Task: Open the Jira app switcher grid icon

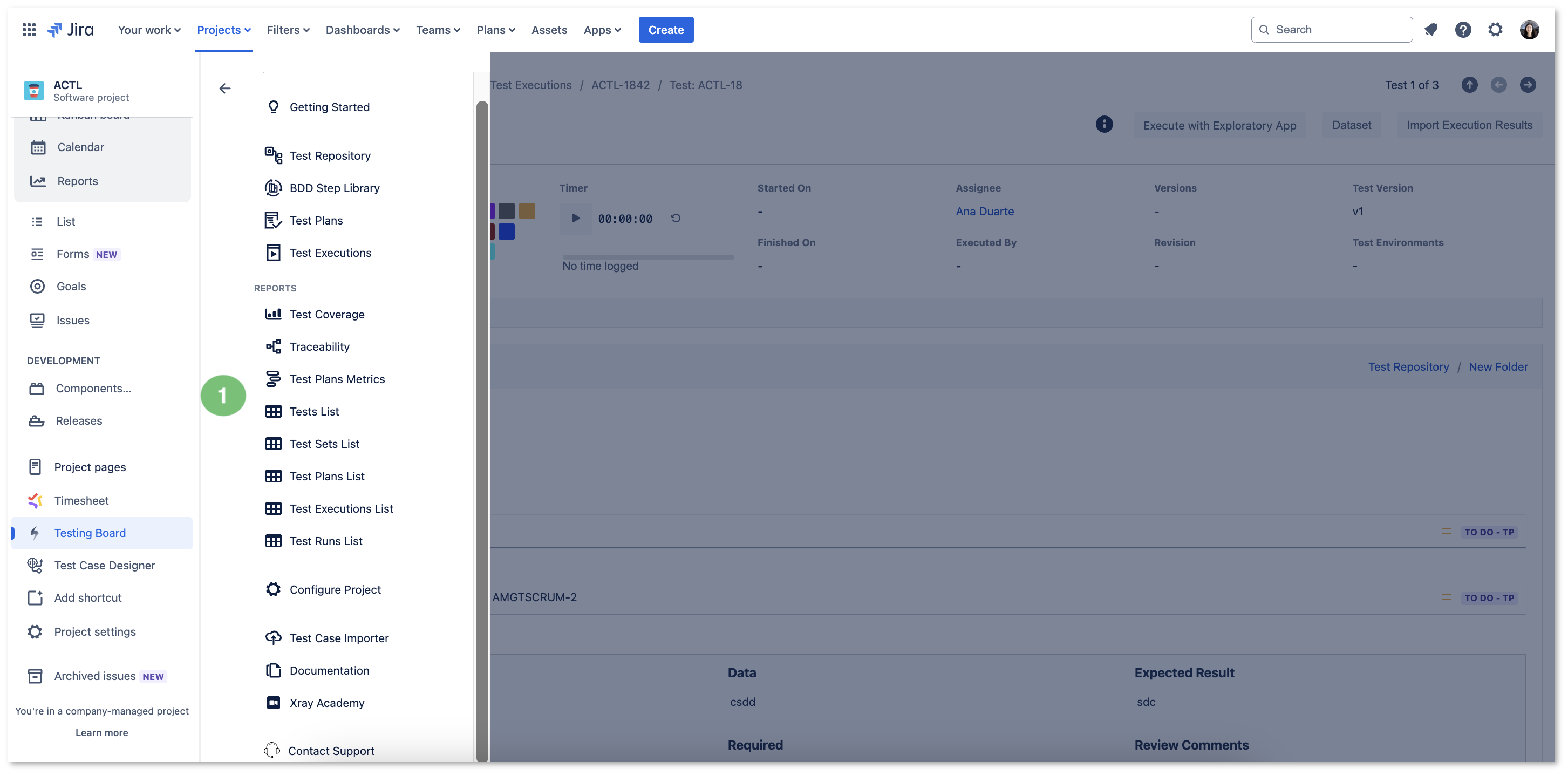Action: tap(29, 30)
